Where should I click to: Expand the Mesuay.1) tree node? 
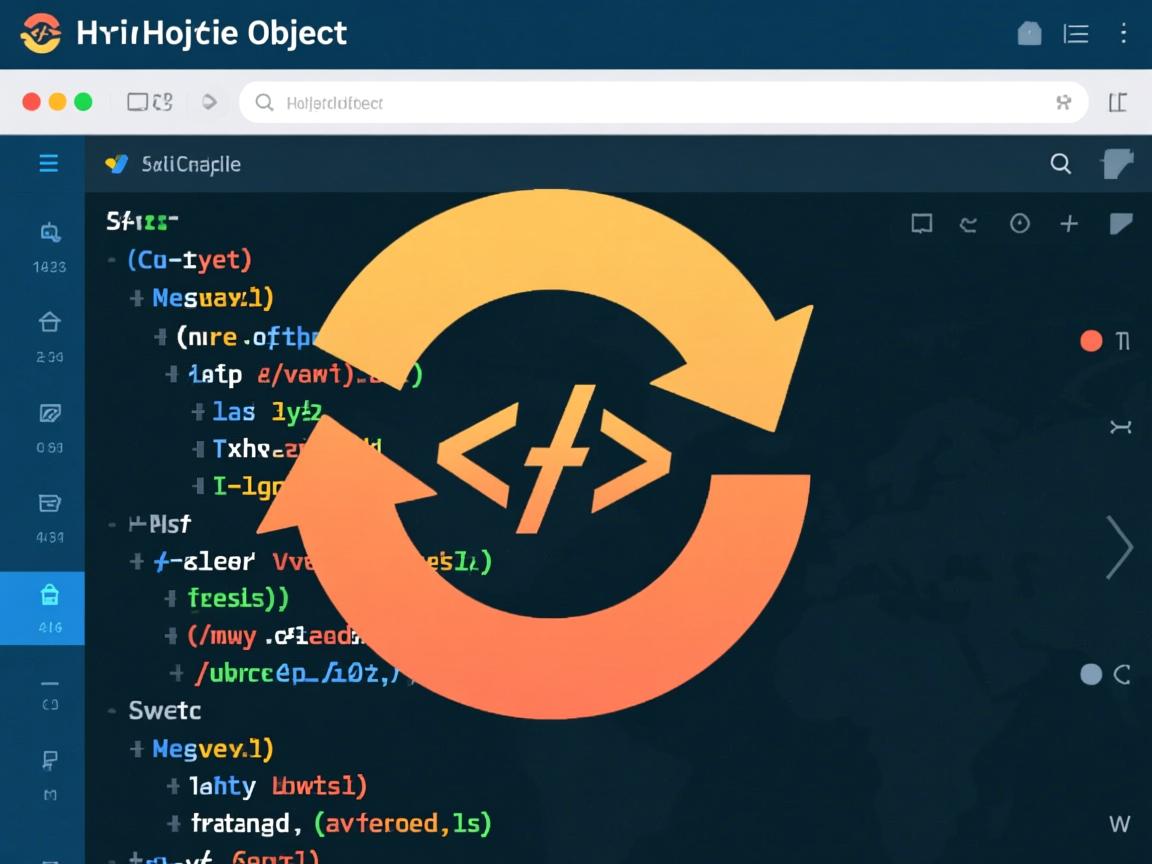[x=137, y=298]
